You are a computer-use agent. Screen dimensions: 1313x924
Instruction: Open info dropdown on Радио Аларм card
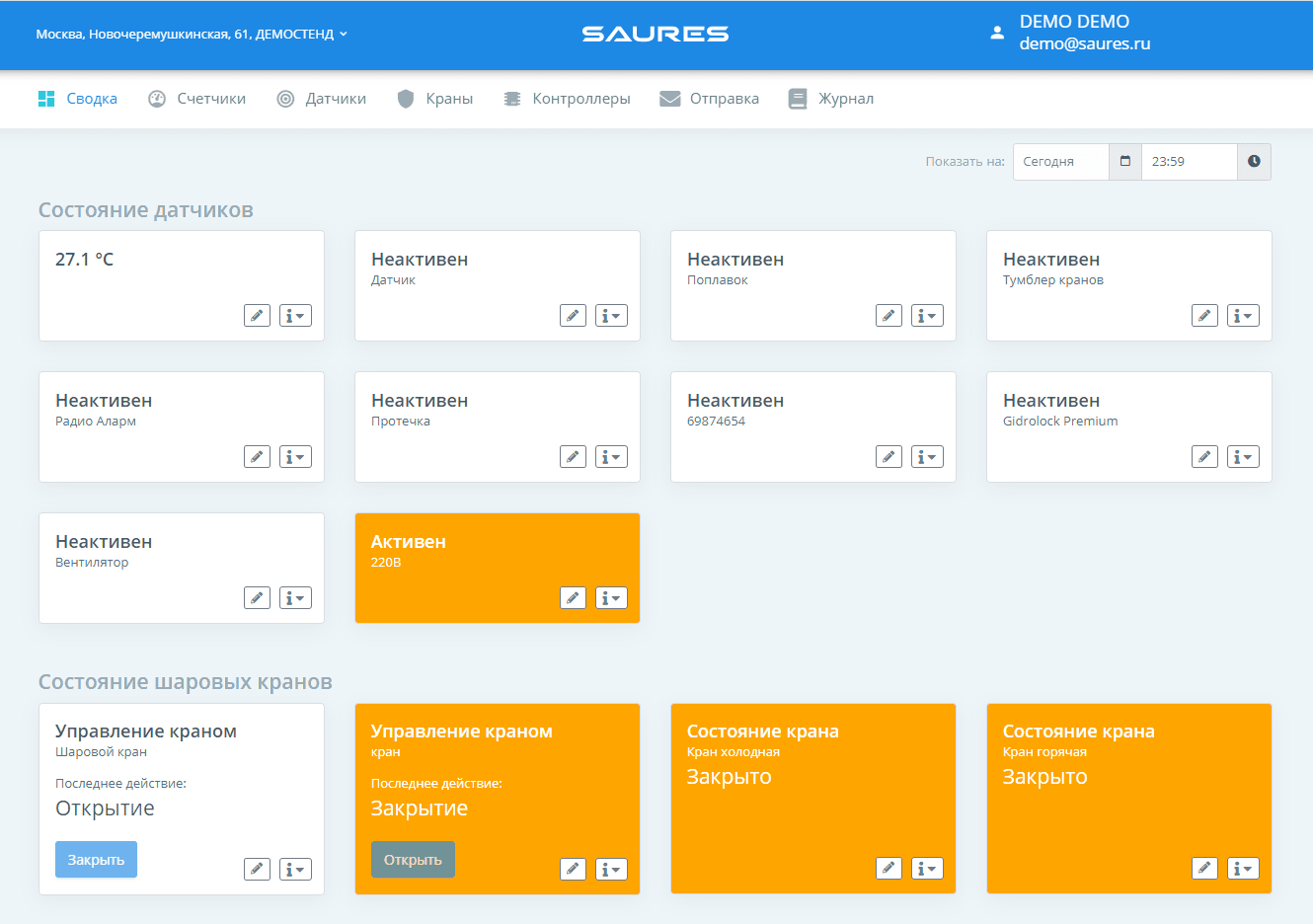(295, 457)
